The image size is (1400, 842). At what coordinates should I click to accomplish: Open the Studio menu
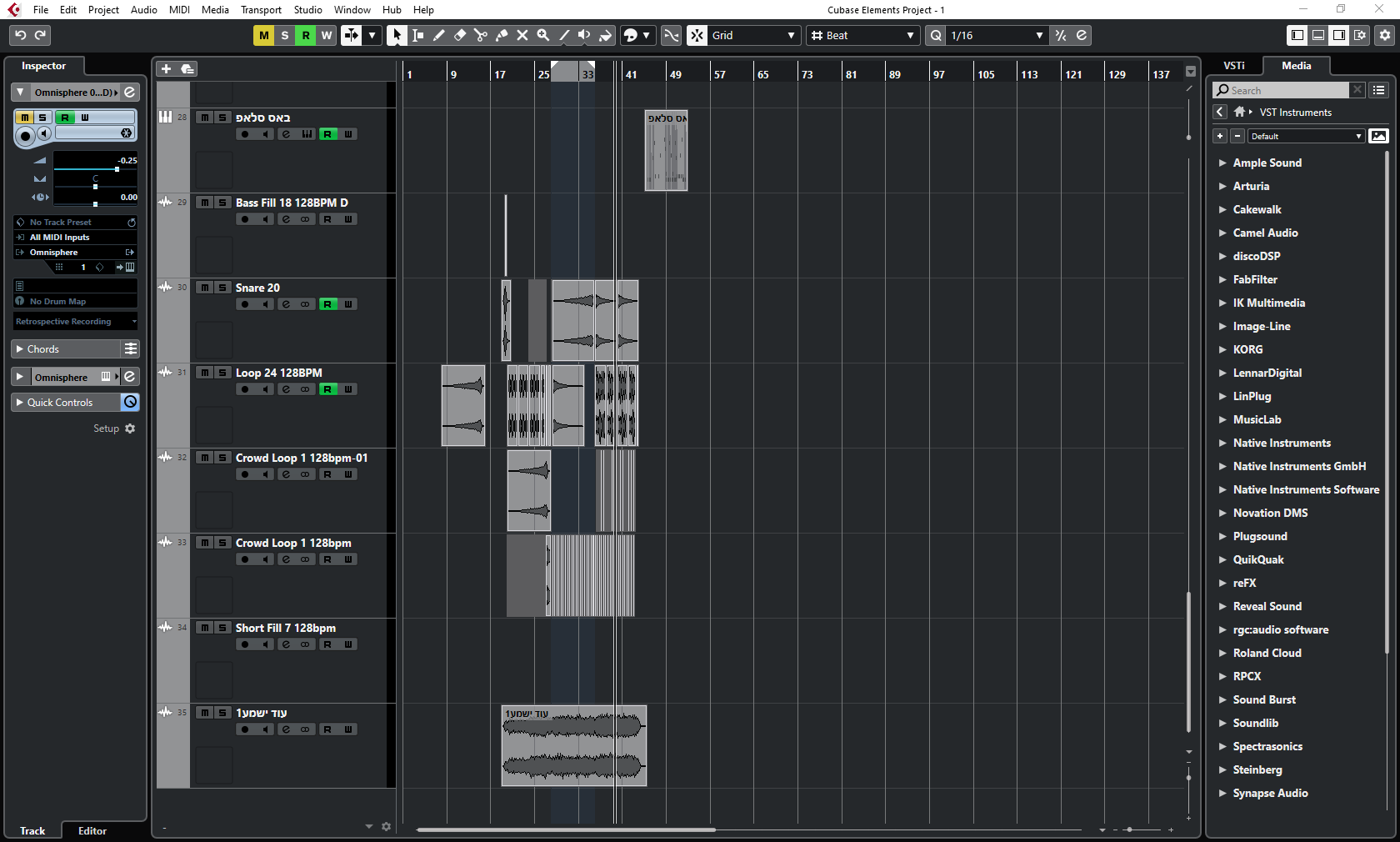[307, 9]
